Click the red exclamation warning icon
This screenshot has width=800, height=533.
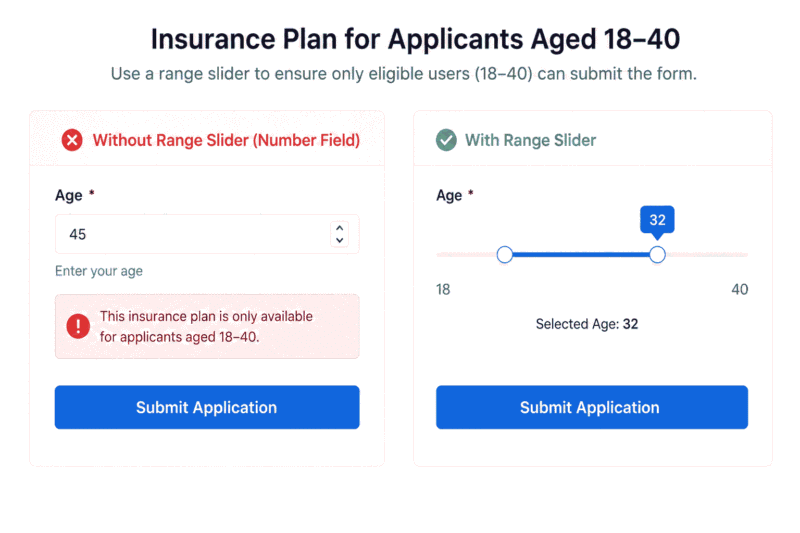(x=78, y=326)
